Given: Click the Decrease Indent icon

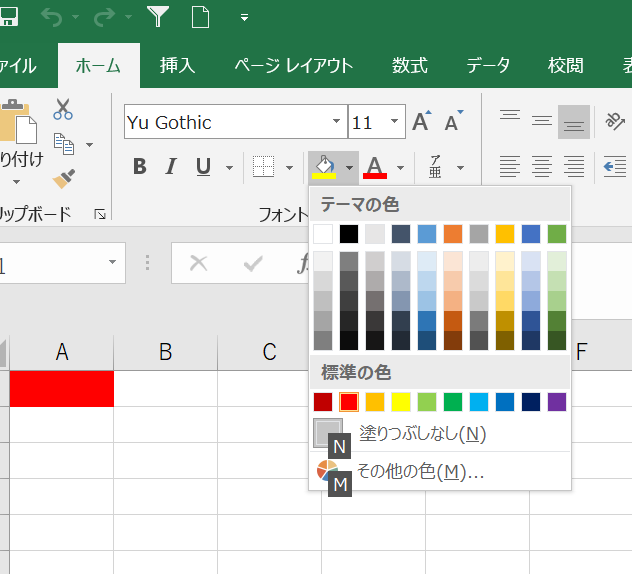Looking at the screenshot, I should click(615, 166).
